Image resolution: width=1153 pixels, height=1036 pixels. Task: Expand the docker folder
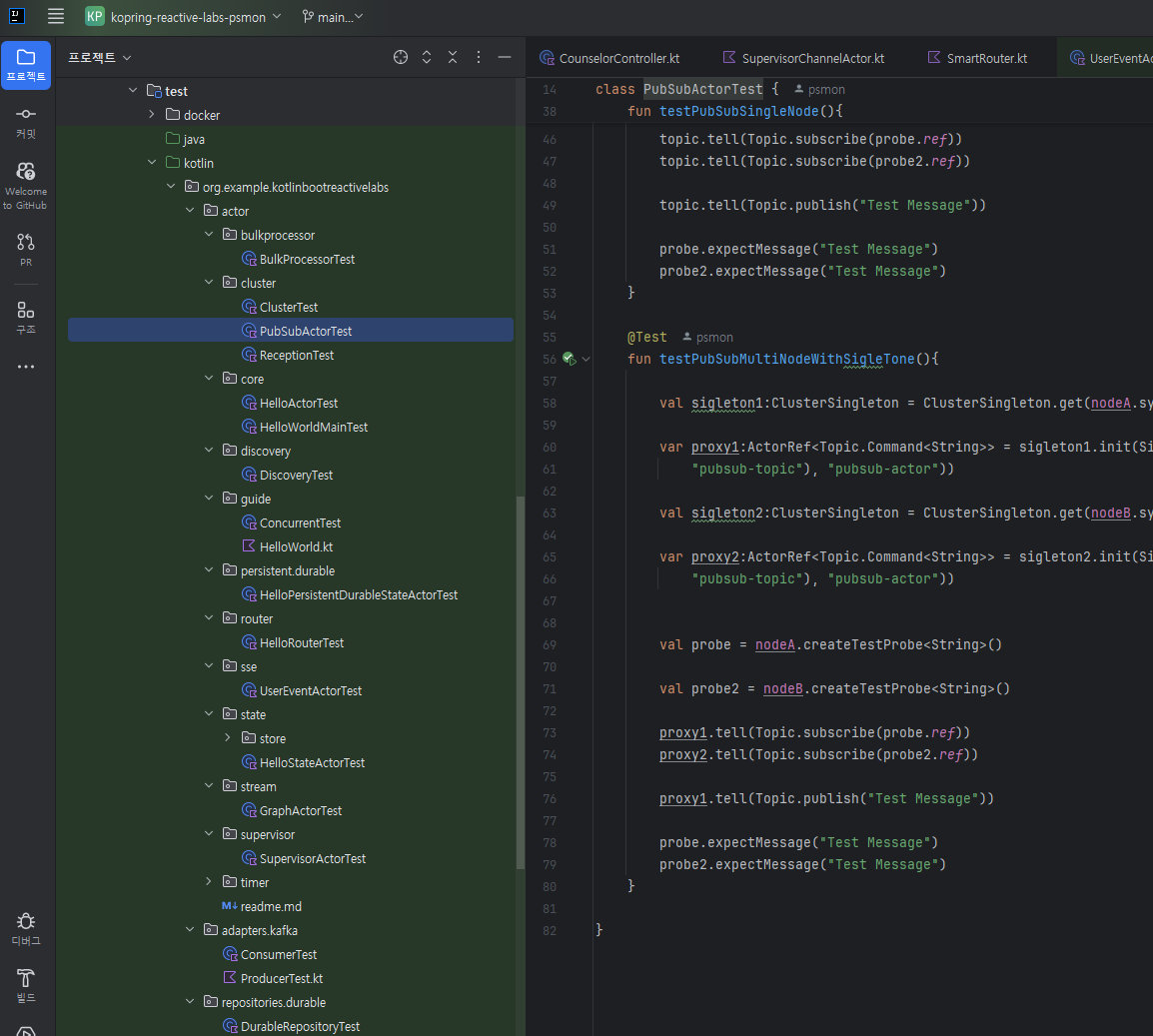152,115
